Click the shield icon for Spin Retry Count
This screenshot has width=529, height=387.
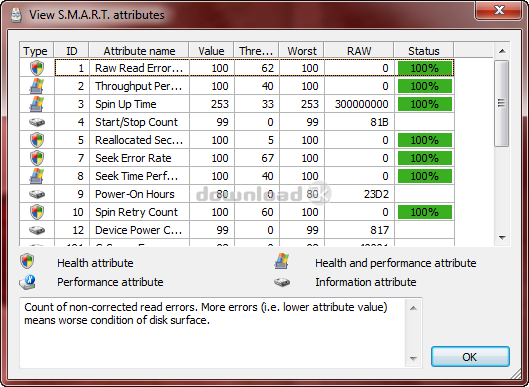coord(37,212)
